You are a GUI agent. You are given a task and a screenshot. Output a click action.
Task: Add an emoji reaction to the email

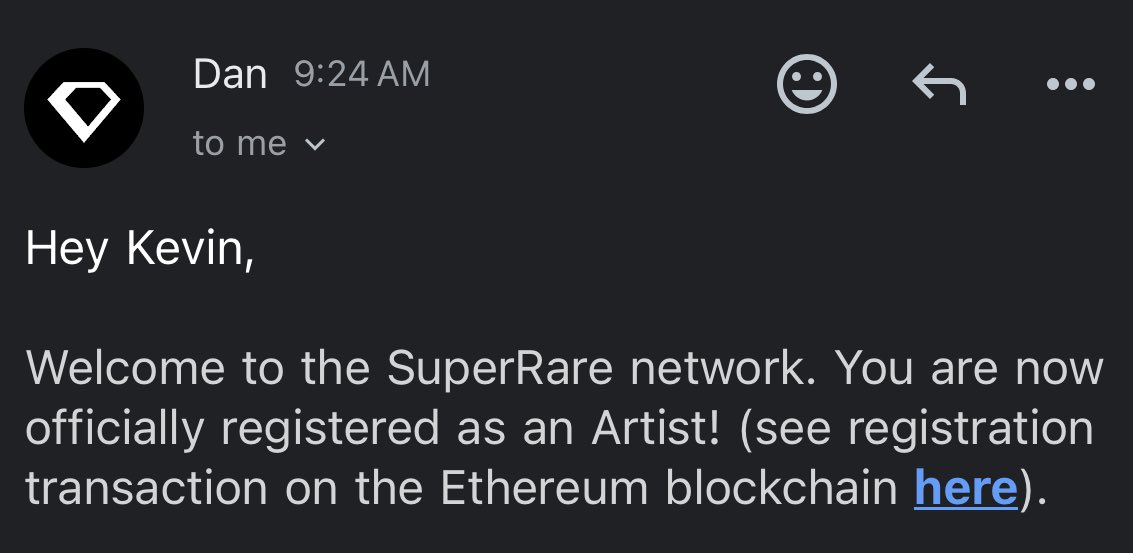pos(806,84)
